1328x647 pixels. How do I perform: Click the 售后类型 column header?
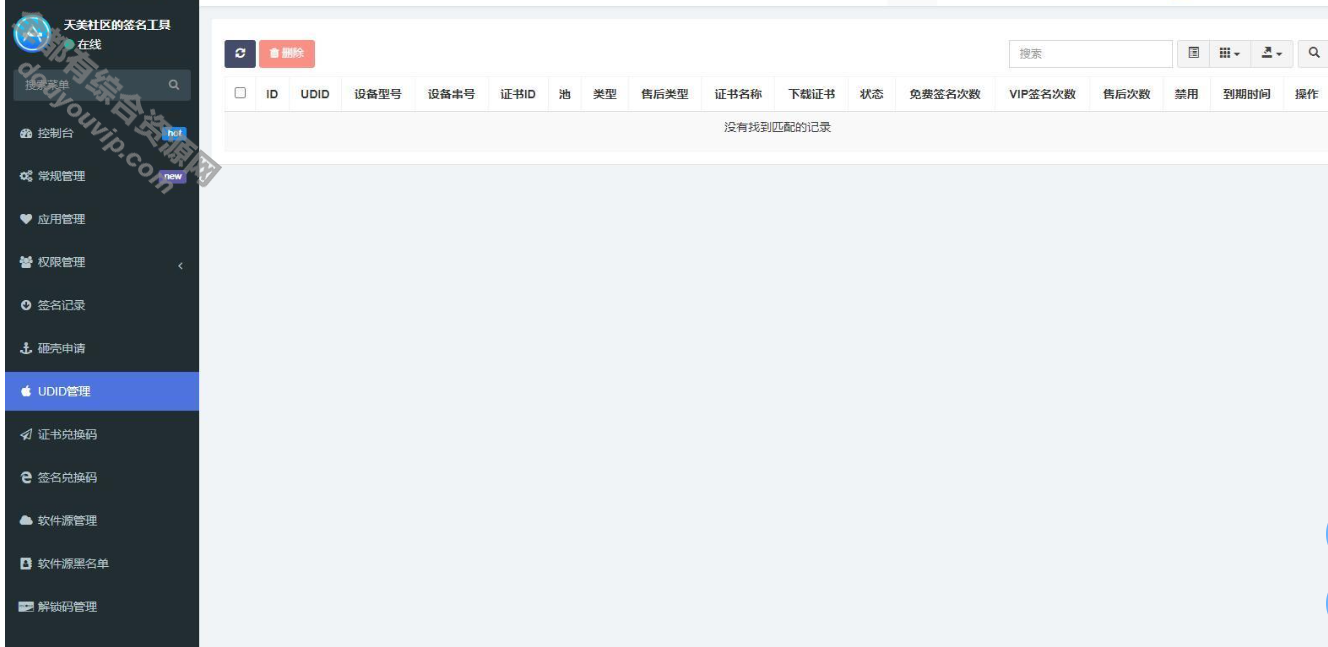[665, 94]
